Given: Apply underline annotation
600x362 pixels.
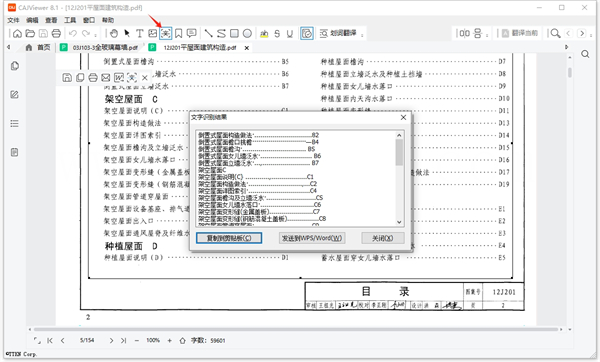Looking at the screenshot, I should [x=290, y=34].
